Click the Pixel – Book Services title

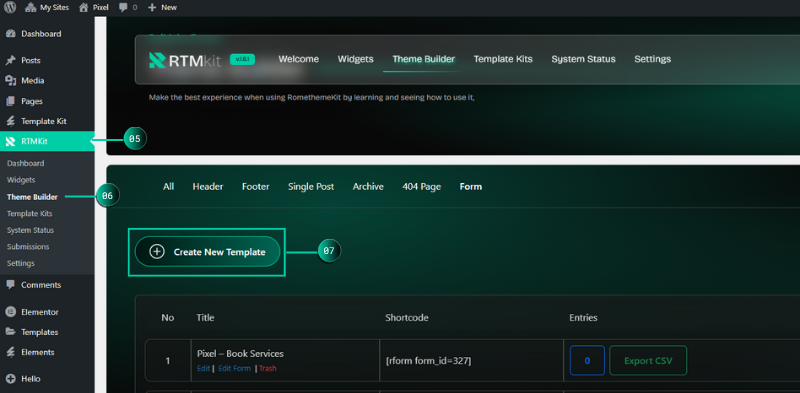pos(240,354)
